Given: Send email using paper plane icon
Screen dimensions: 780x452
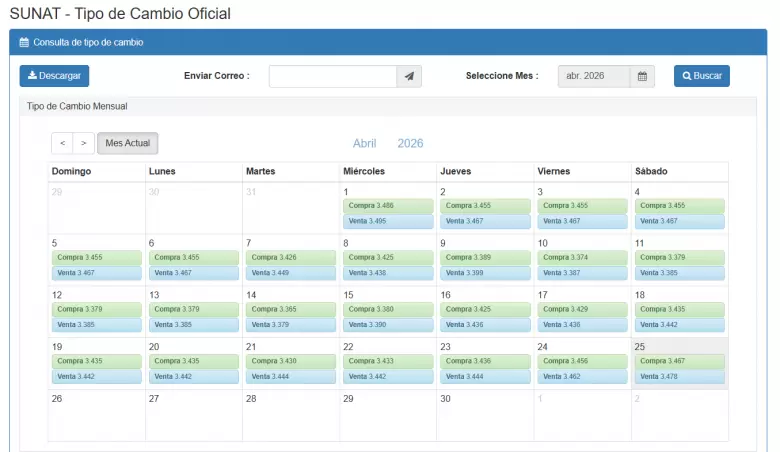Looking at the screenshot, I should [x=409, y=76].
